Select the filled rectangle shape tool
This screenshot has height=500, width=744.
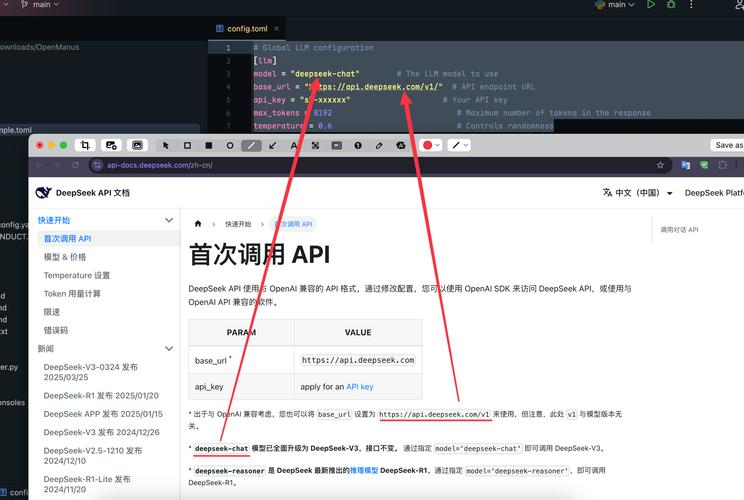pyautogui.click(x=209, y=145)
